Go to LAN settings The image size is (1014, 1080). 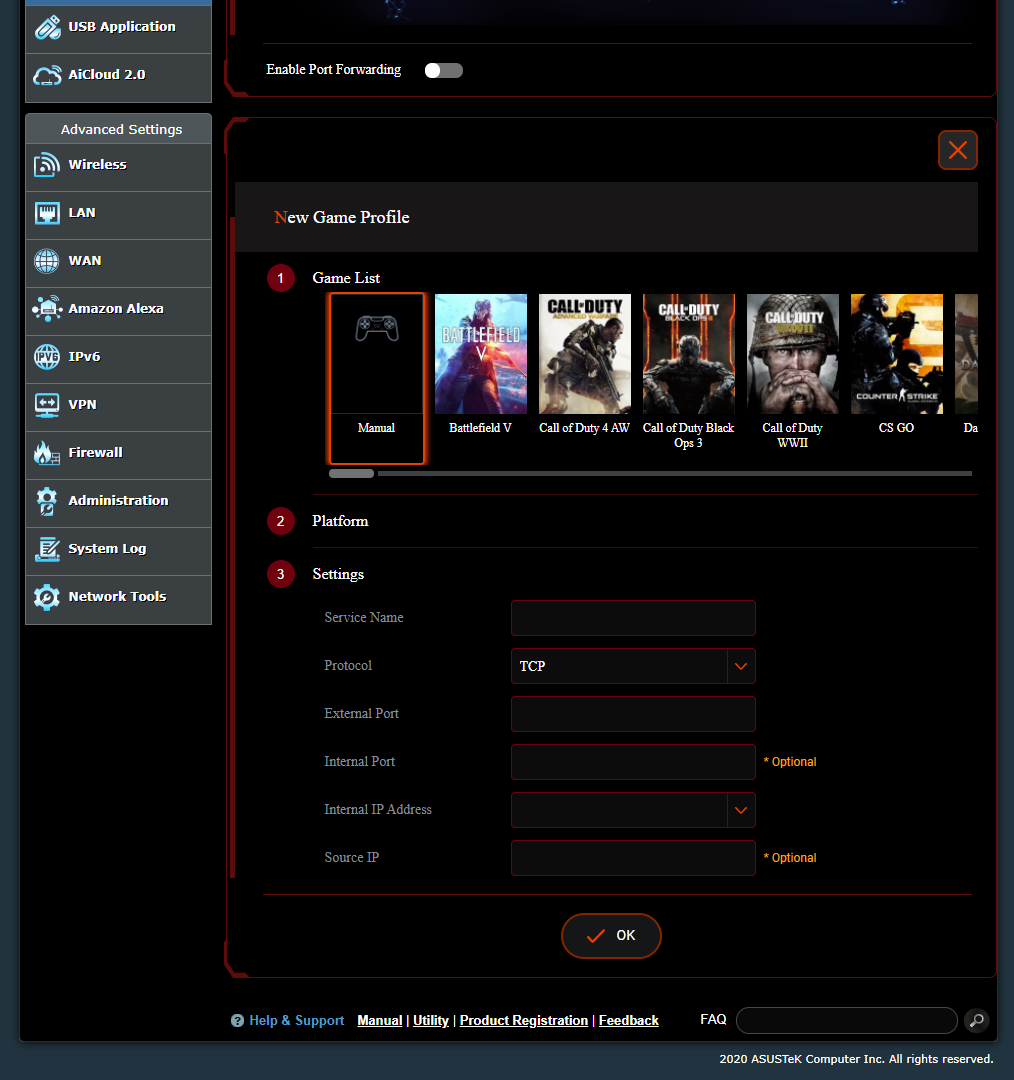click(118, 215)
